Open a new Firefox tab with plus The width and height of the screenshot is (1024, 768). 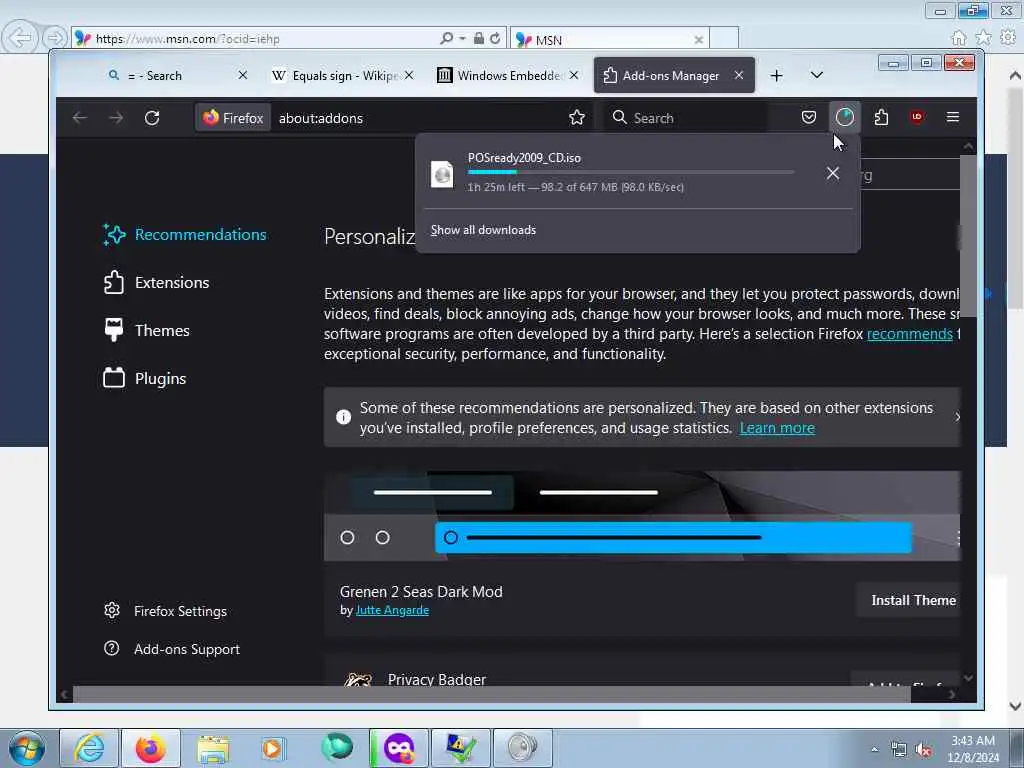coord(776,76)
